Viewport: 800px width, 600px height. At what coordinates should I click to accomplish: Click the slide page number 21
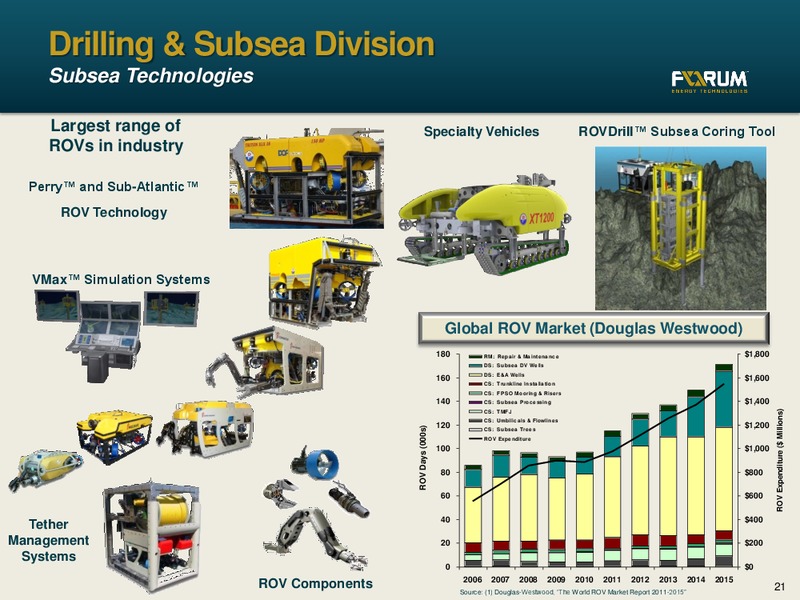[779, 587]
